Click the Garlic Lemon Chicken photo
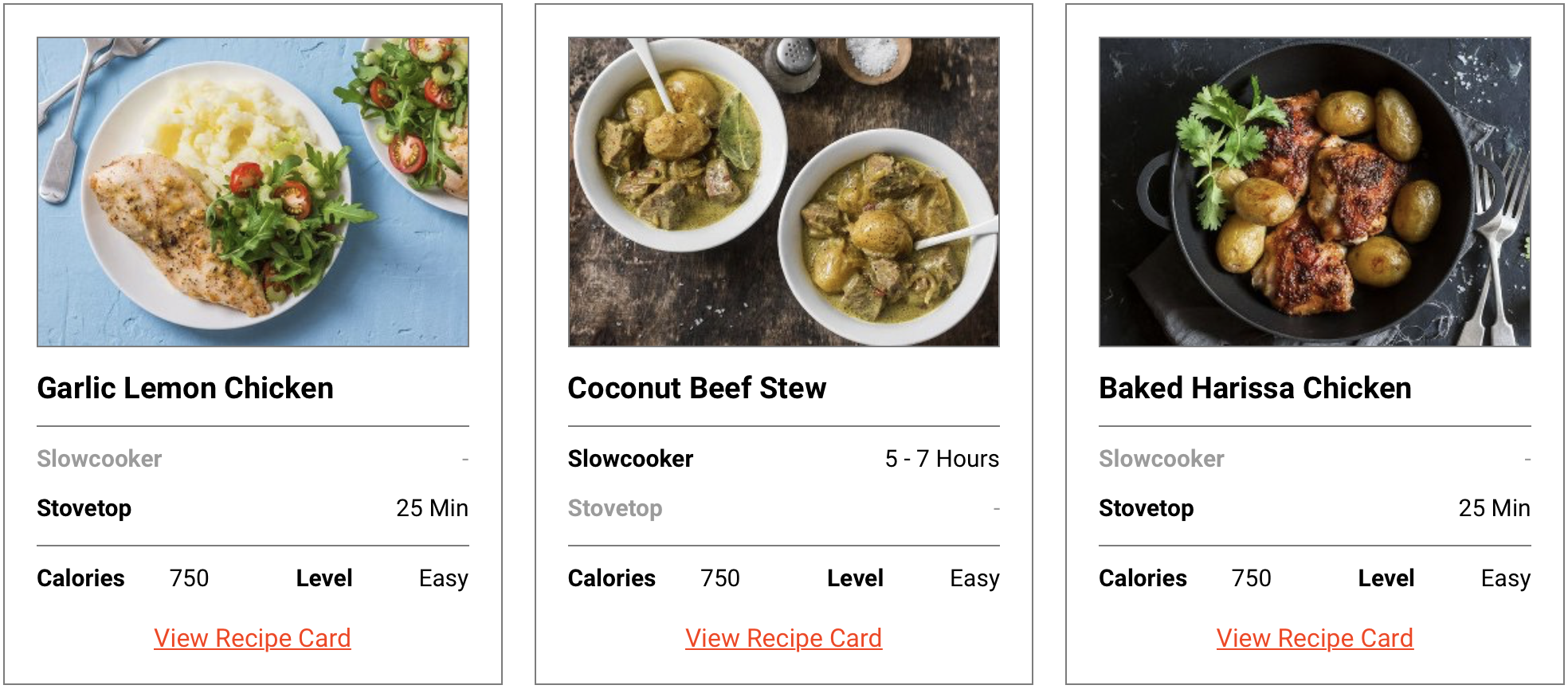The height and width of the screenshot is (689, 1568). [x=252, y=191]
